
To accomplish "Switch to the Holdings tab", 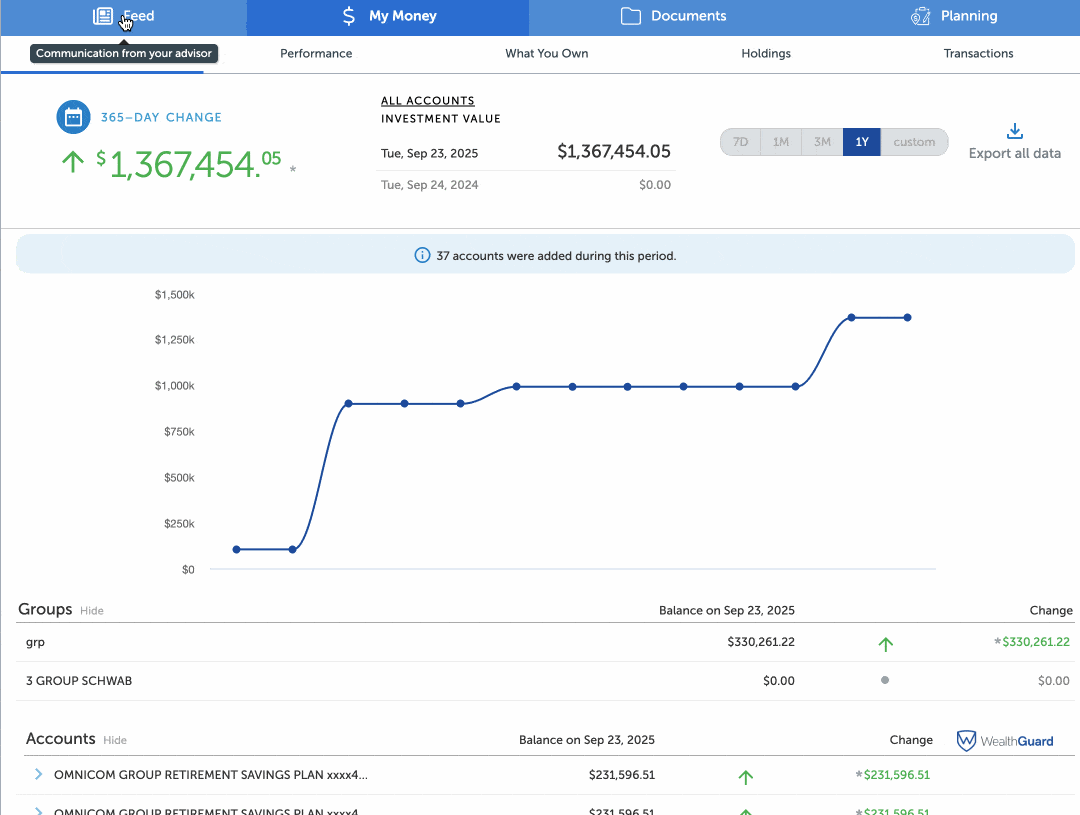I will (766, 54).
